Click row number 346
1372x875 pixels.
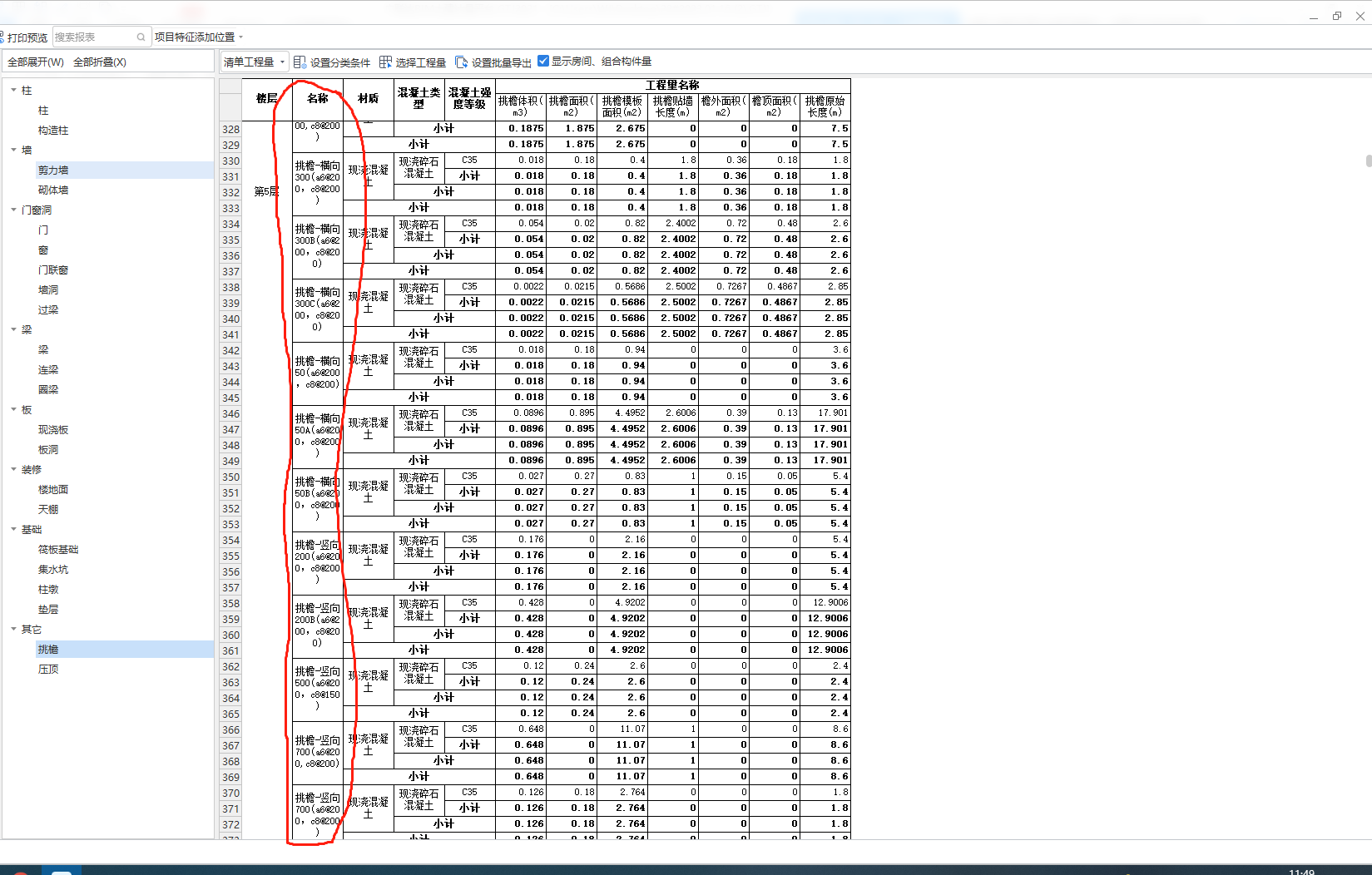pos(230,414)
